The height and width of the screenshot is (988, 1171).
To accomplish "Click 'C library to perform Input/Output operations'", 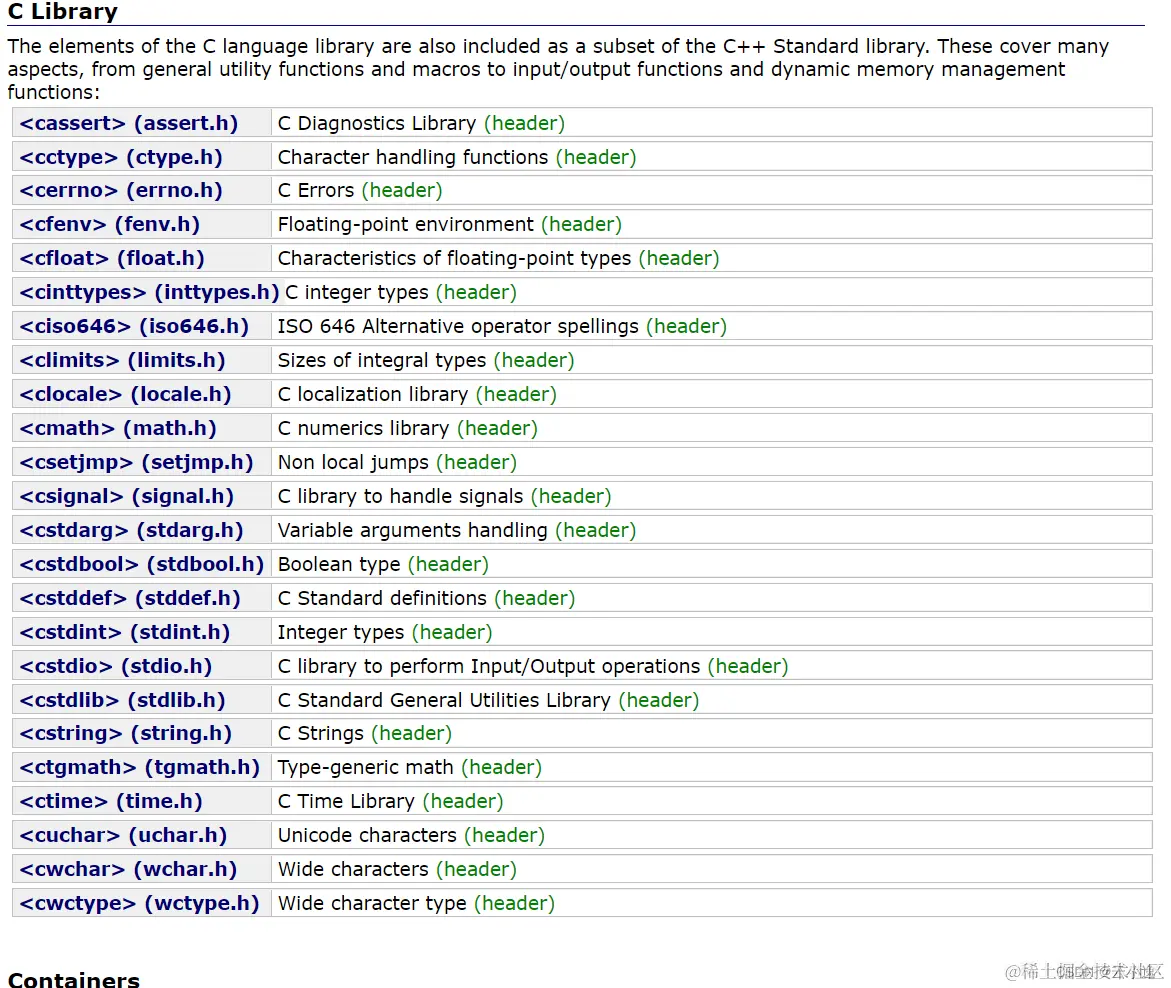I will coord(488,666).
